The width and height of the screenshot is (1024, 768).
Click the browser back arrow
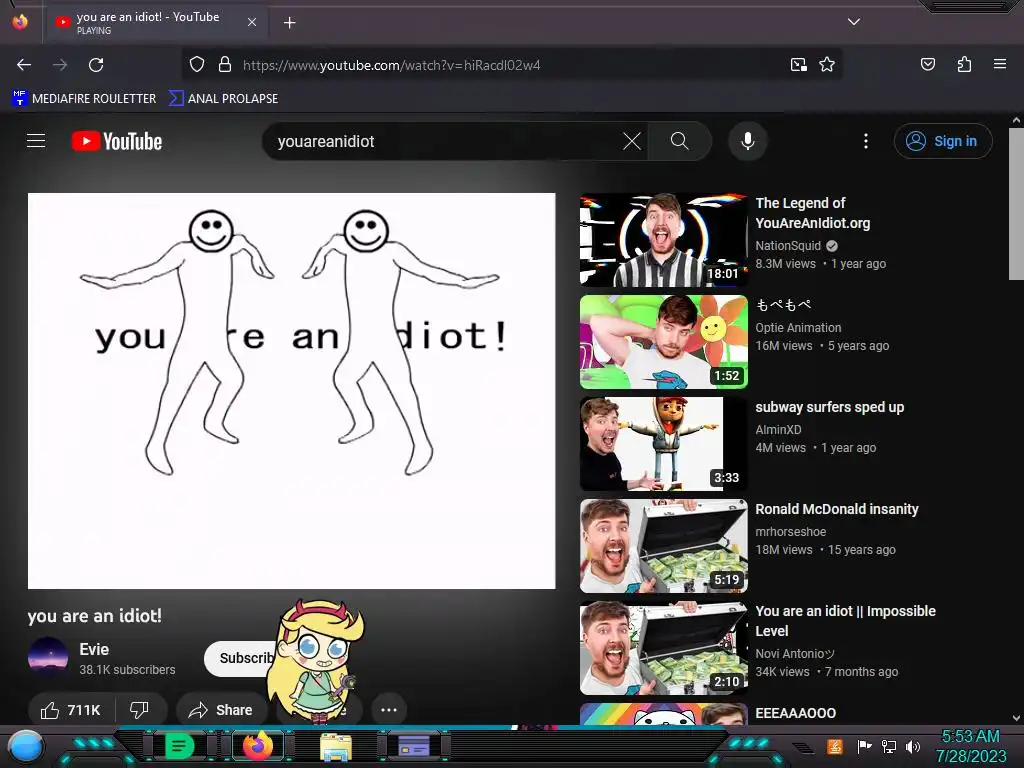(x=24, y=65)
